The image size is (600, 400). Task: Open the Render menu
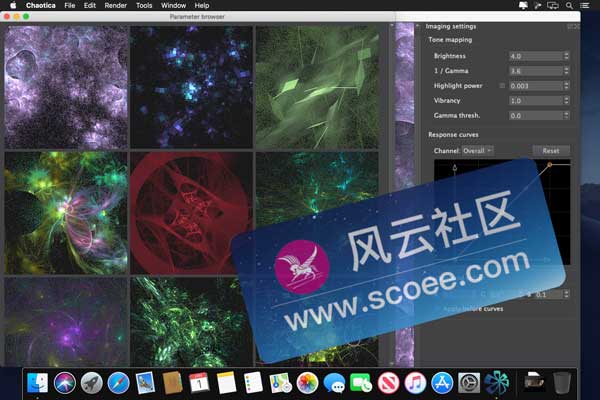[116, 6]
